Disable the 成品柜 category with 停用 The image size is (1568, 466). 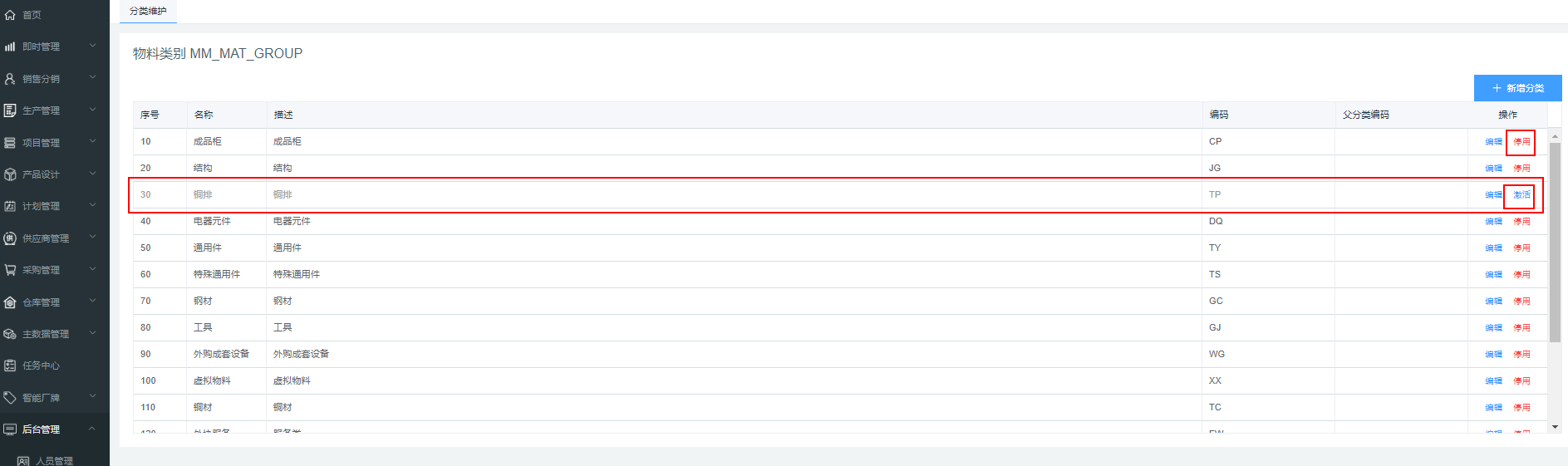1521,142
